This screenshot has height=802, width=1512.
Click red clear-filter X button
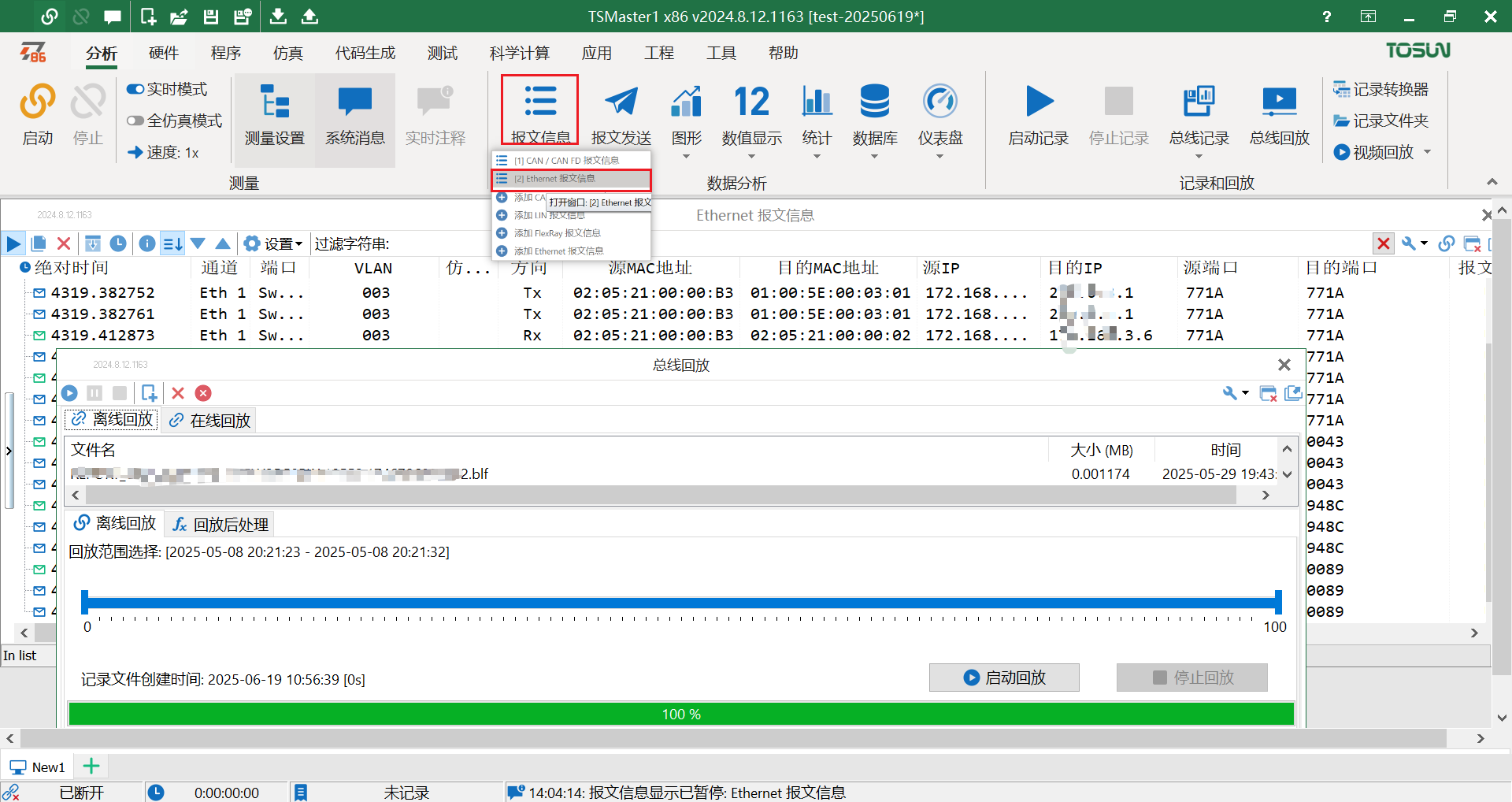1383,243
